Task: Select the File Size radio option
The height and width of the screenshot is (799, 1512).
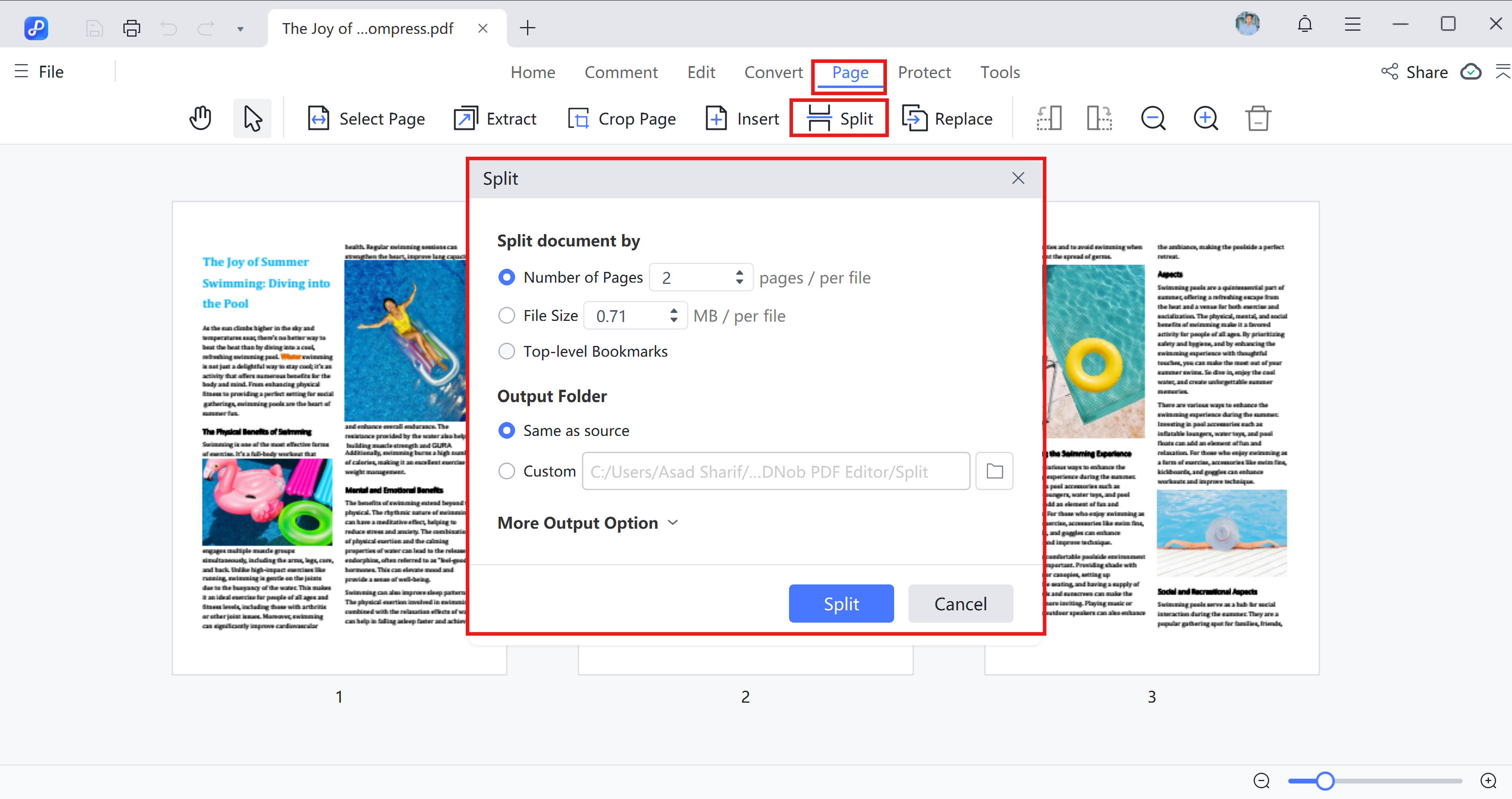Action: click(x=506, y=316)
